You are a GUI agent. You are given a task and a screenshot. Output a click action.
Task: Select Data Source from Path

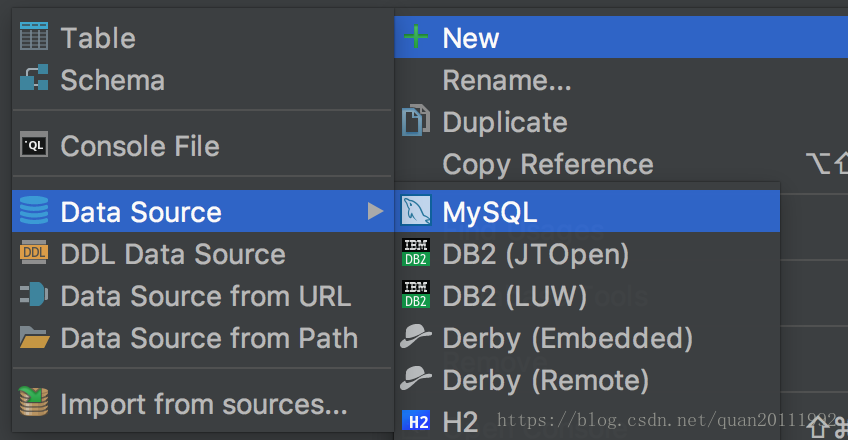click(x=203, y=338)
